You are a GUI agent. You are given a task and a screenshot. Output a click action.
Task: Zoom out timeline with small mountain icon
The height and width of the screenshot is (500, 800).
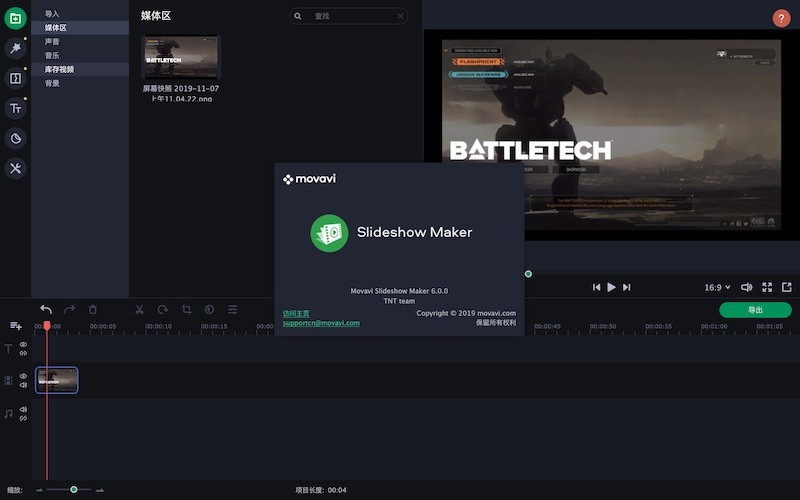pos(39,490)
